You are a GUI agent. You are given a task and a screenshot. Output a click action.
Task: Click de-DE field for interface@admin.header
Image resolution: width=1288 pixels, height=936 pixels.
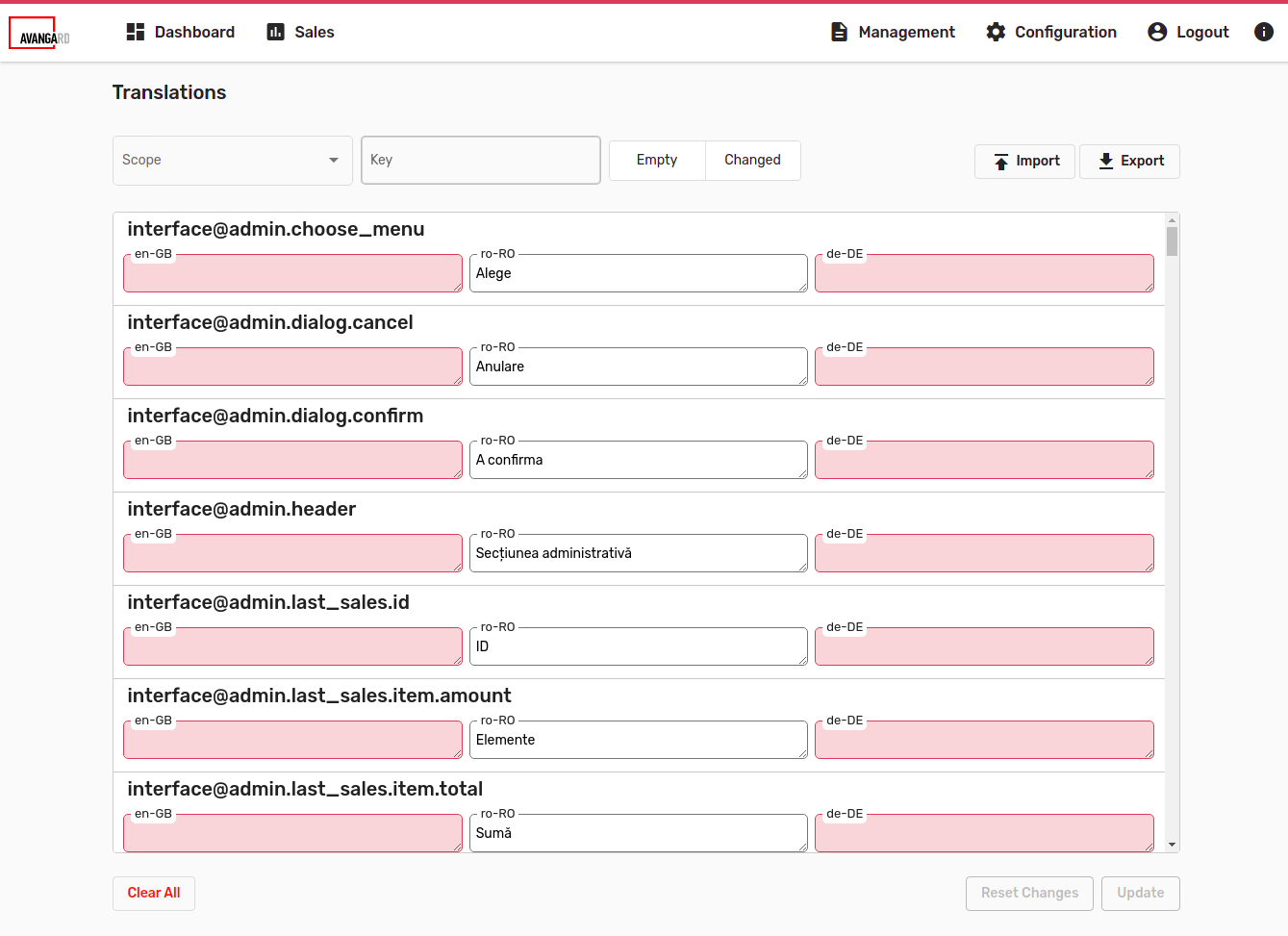tap(984, 554)
